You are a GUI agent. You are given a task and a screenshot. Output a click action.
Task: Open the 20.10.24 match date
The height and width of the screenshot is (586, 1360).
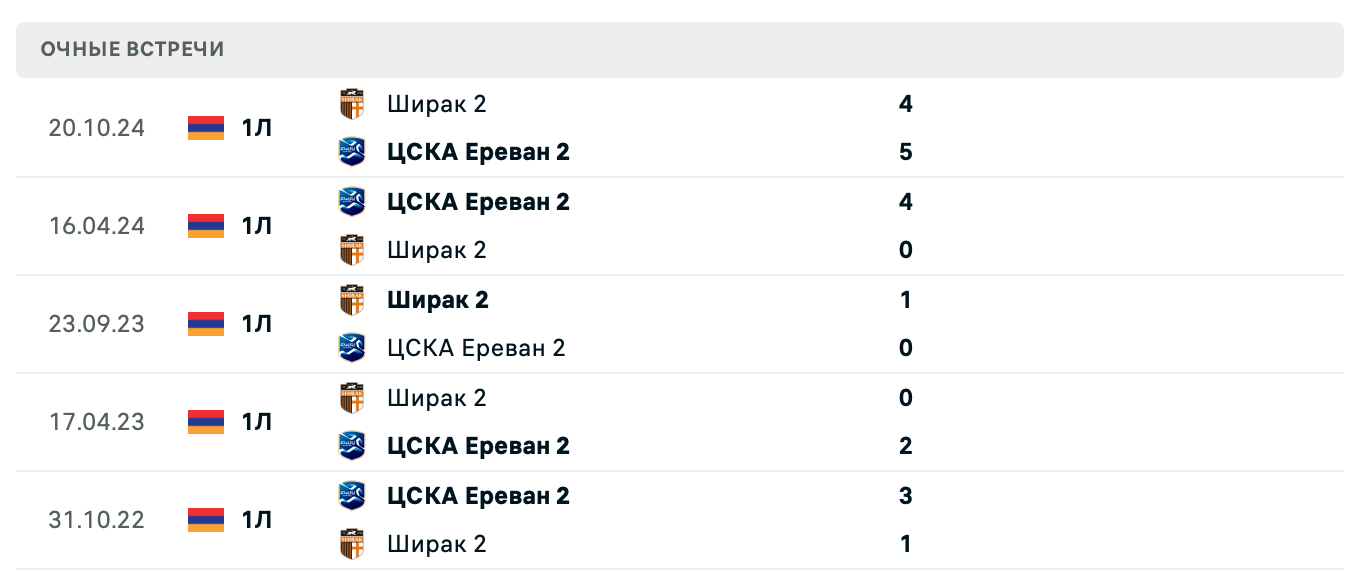point(96,128)
